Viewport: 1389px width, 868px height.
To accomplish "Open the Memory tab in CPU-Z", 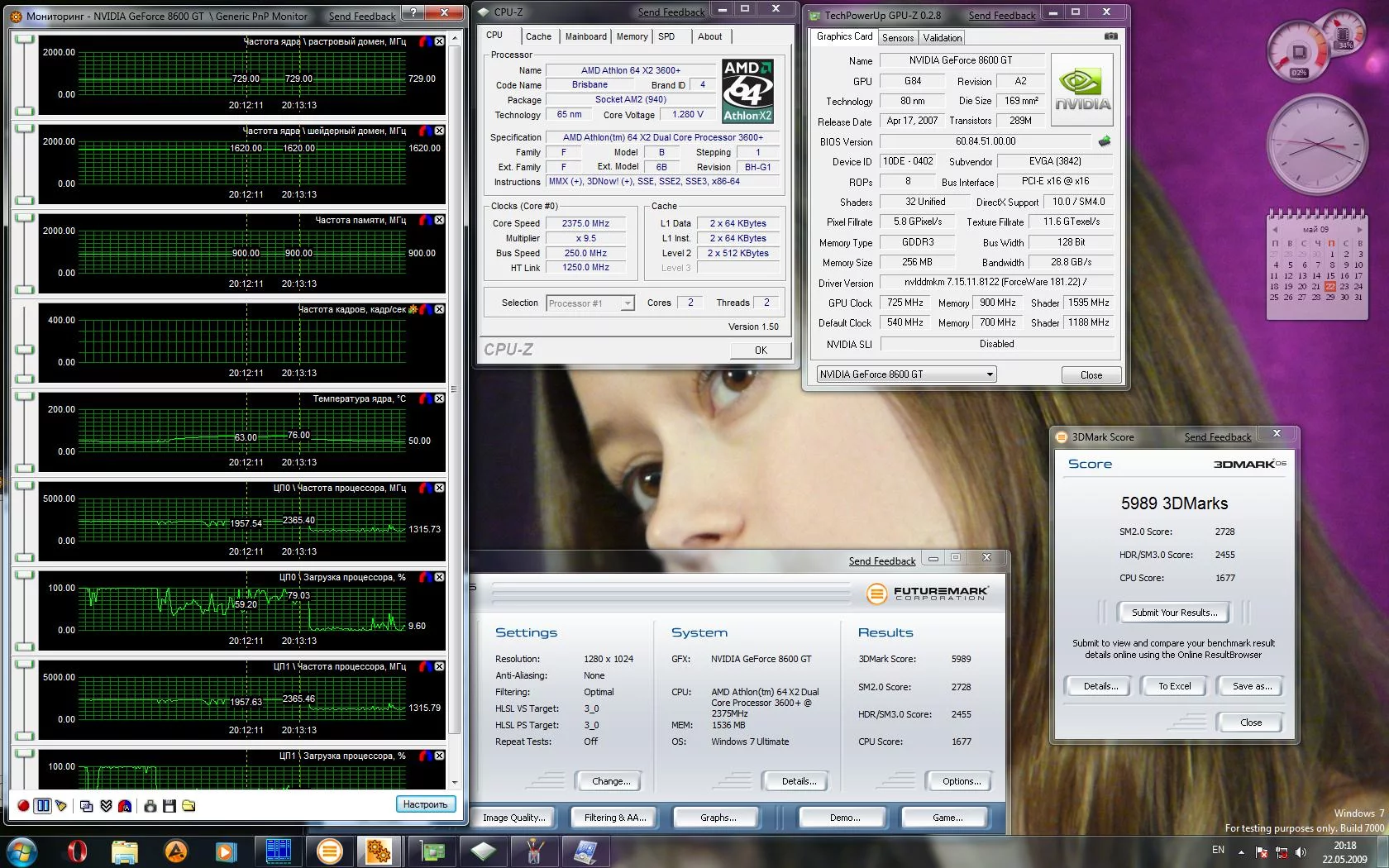I will pyautogui.click(x=632, y=36).
